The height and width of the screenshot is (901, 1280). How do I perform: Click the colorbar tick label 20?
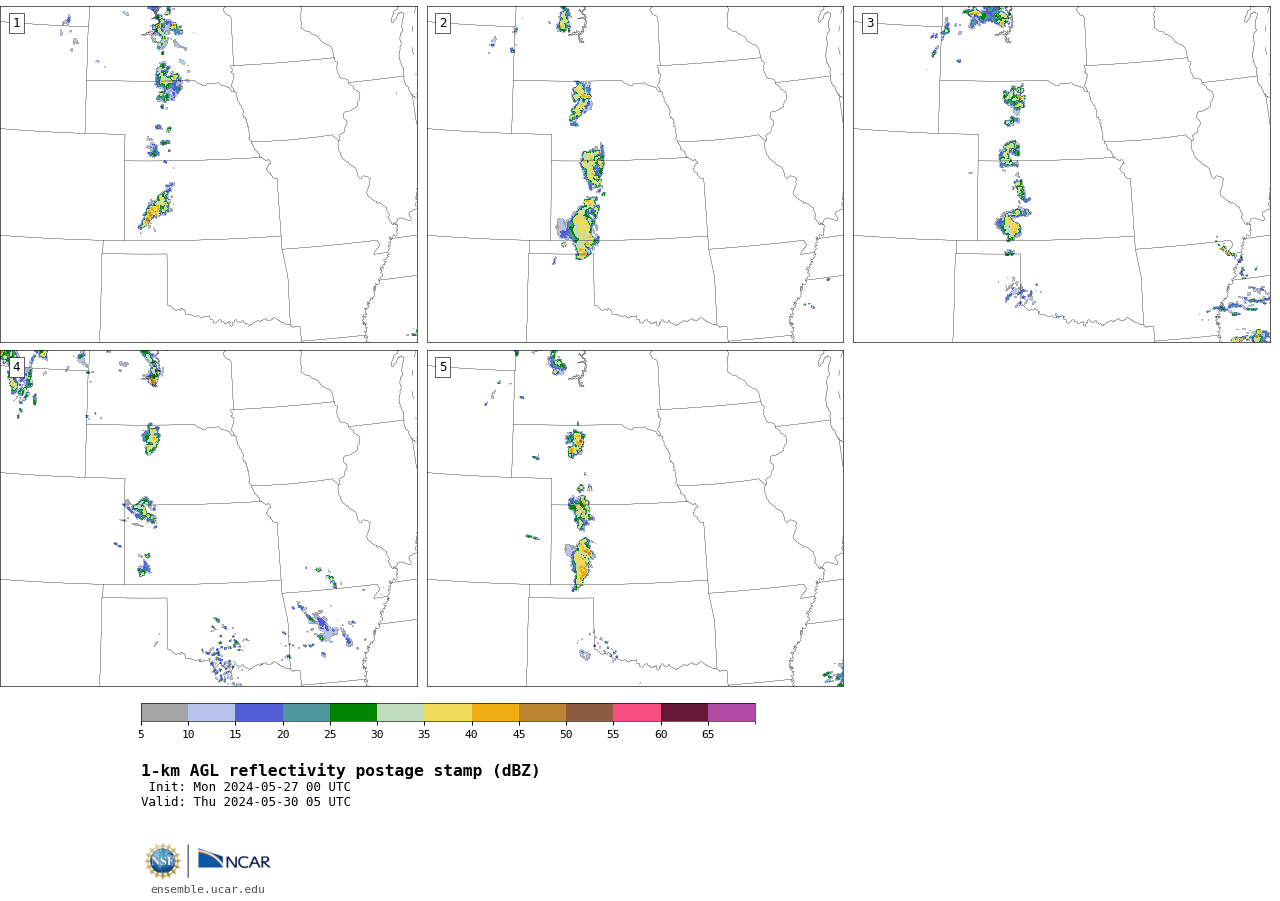283,735
